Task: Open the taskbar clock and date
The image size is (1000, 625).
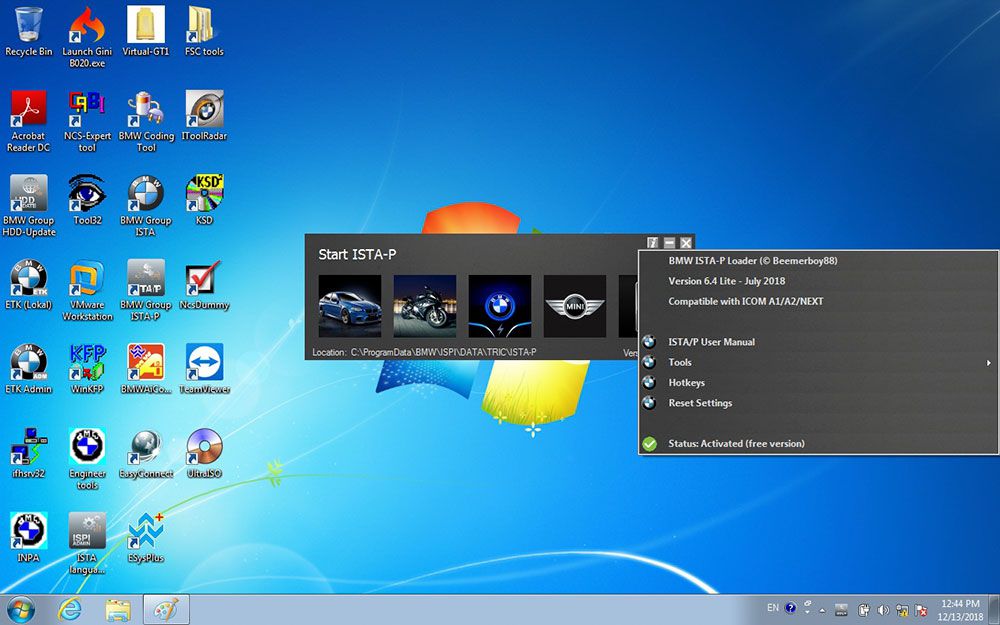Action: tap(960, 610)
